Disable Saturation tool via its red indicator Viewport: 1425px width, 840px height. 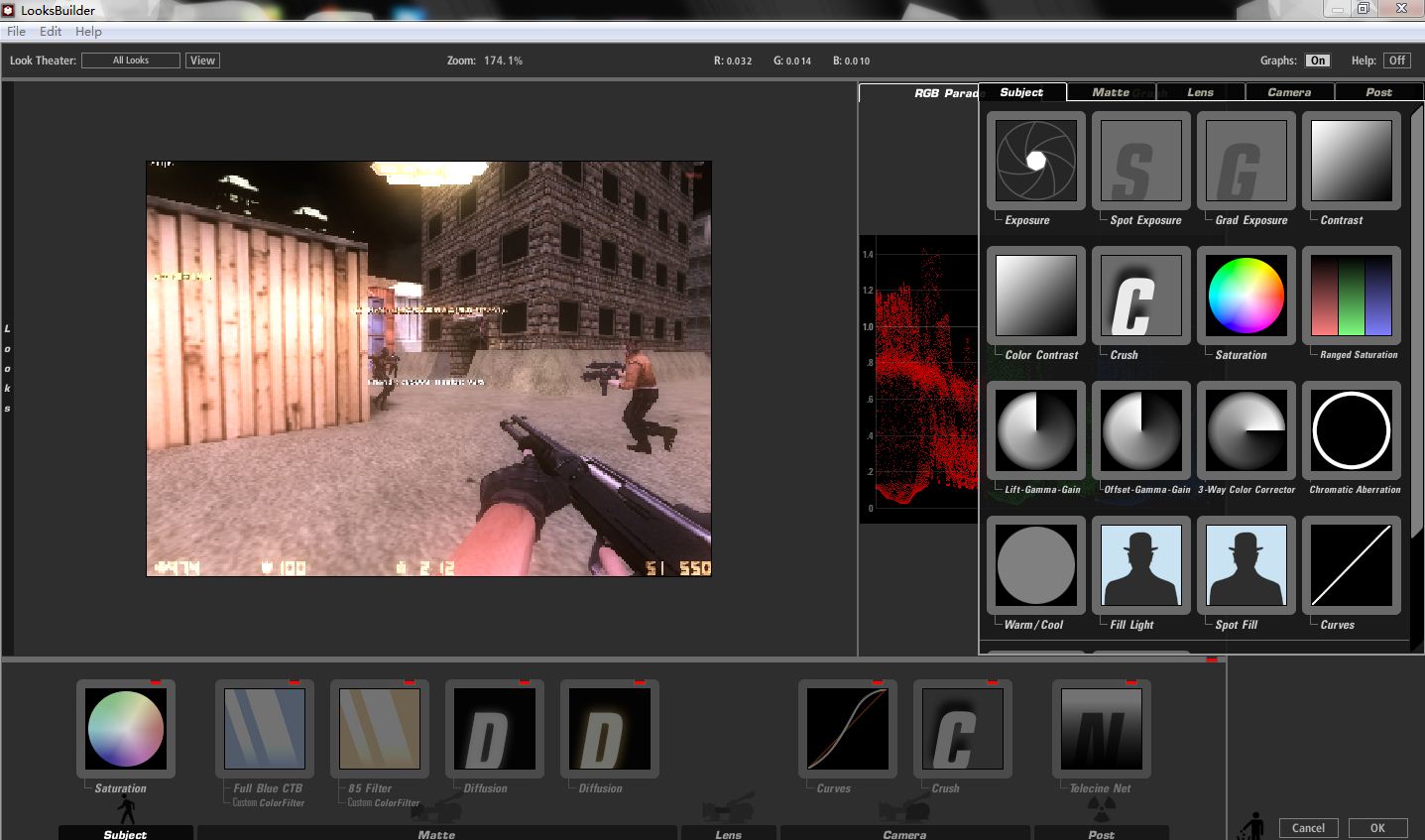[x=156, y=682]
